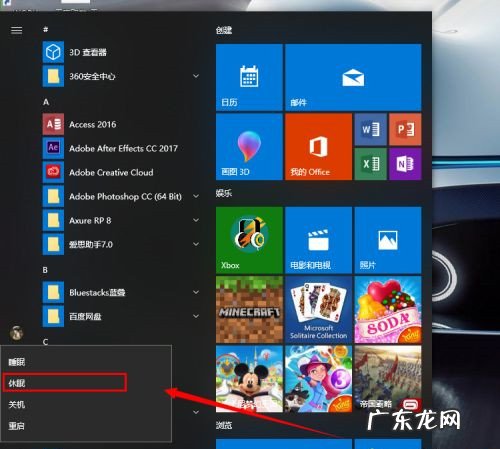Click the Axure RP 8 folder icon
The width and height of the screenshot is (500, 449).
53,220
